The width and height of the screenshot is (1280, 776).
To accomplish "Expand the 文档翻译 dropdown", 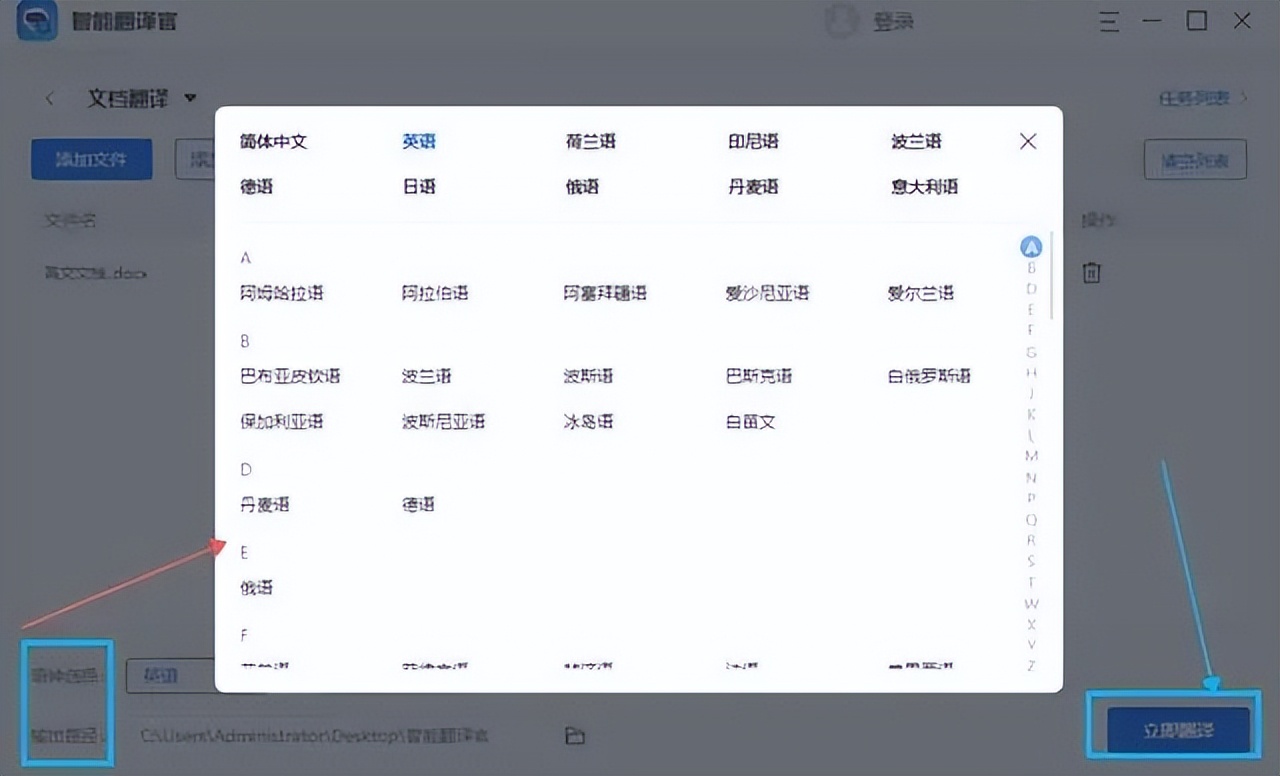I will coord(191,98).
